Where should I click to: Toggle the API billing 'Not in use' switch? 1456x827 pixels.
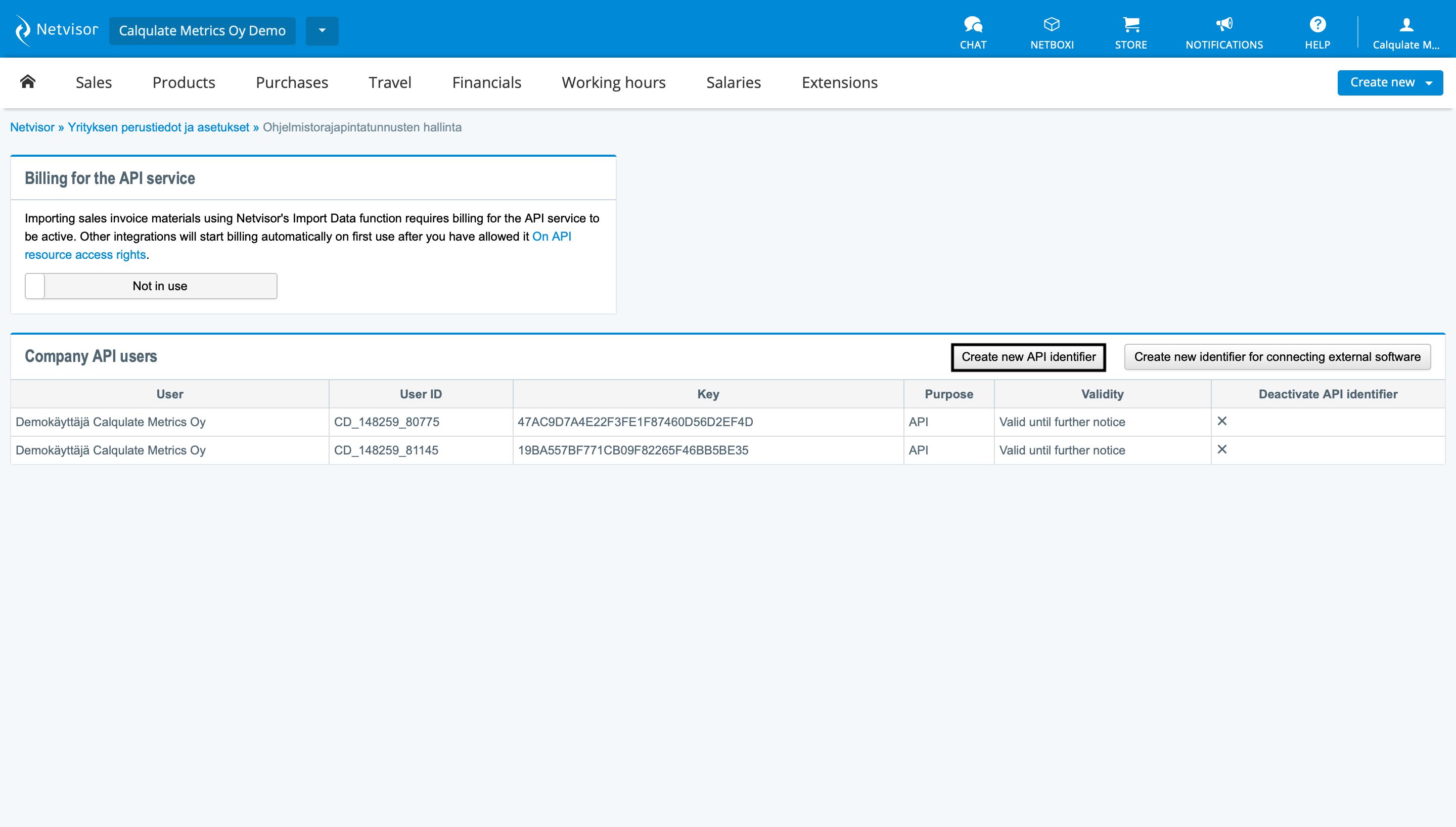(151, 286)
